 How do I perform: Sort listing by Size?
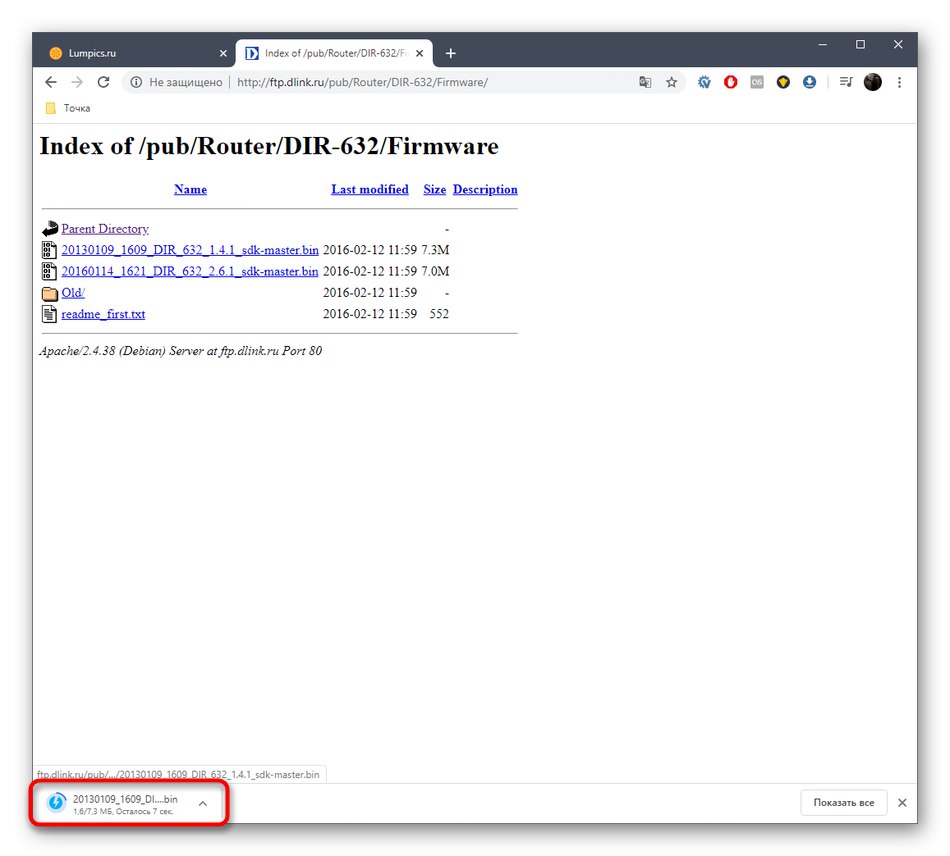434,190
